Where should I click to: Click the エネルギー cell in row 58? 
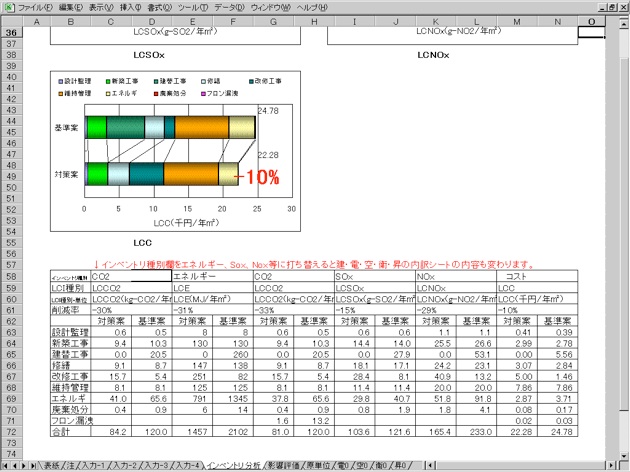213,276
